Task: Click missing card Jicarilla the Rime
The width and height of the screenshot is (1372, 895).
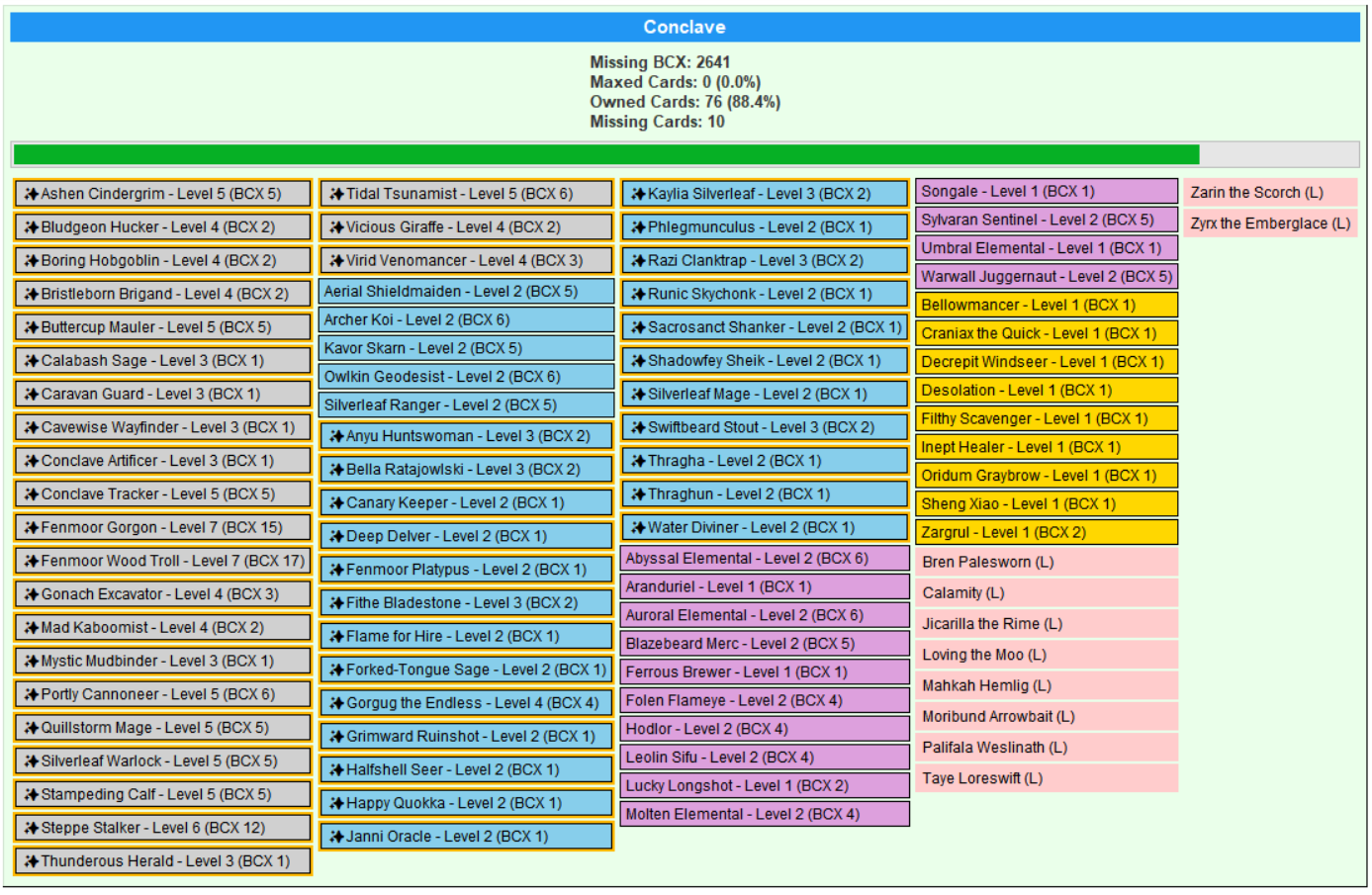Action: [1048, 624]
